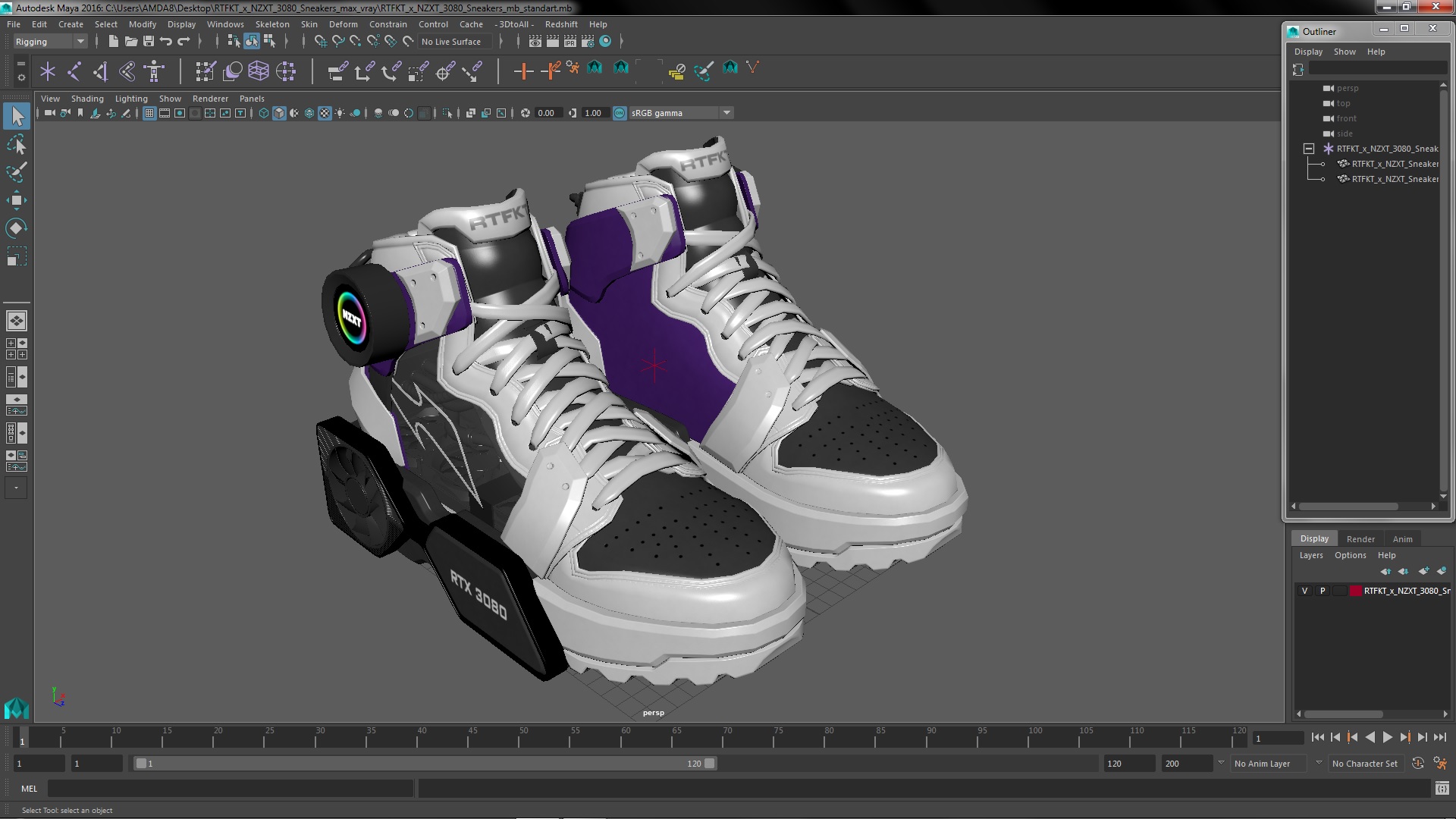
Task: Click the range slider bar
Action: [x=425, y=764]
